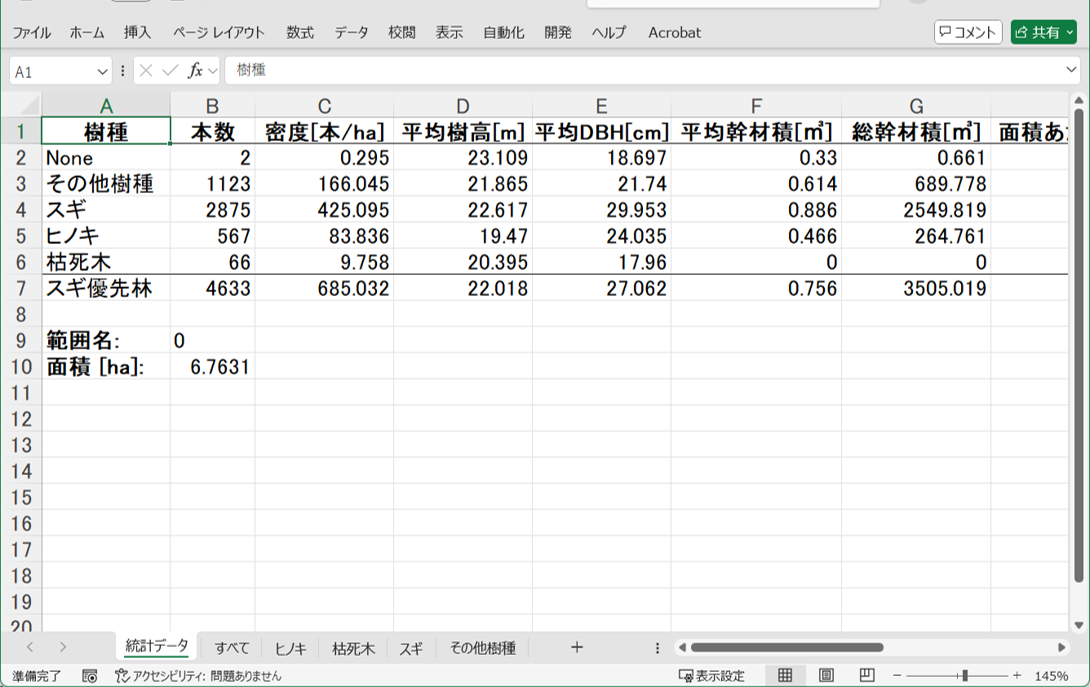Viewport: 1090px width, 687px height.
Task: Select the スギ sheet tab
Action: [411, 648]
